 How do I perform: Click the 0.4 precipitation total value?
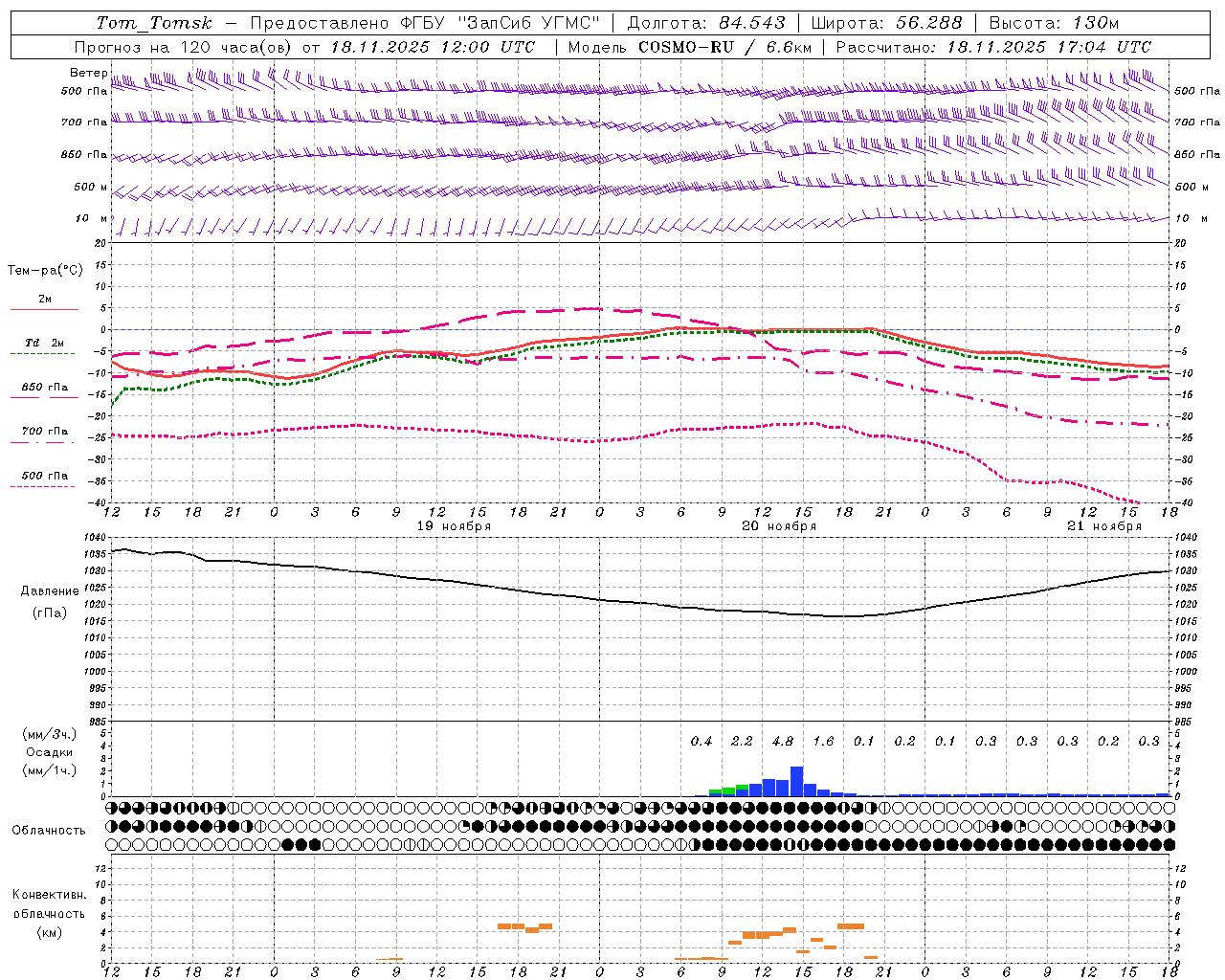701,741
